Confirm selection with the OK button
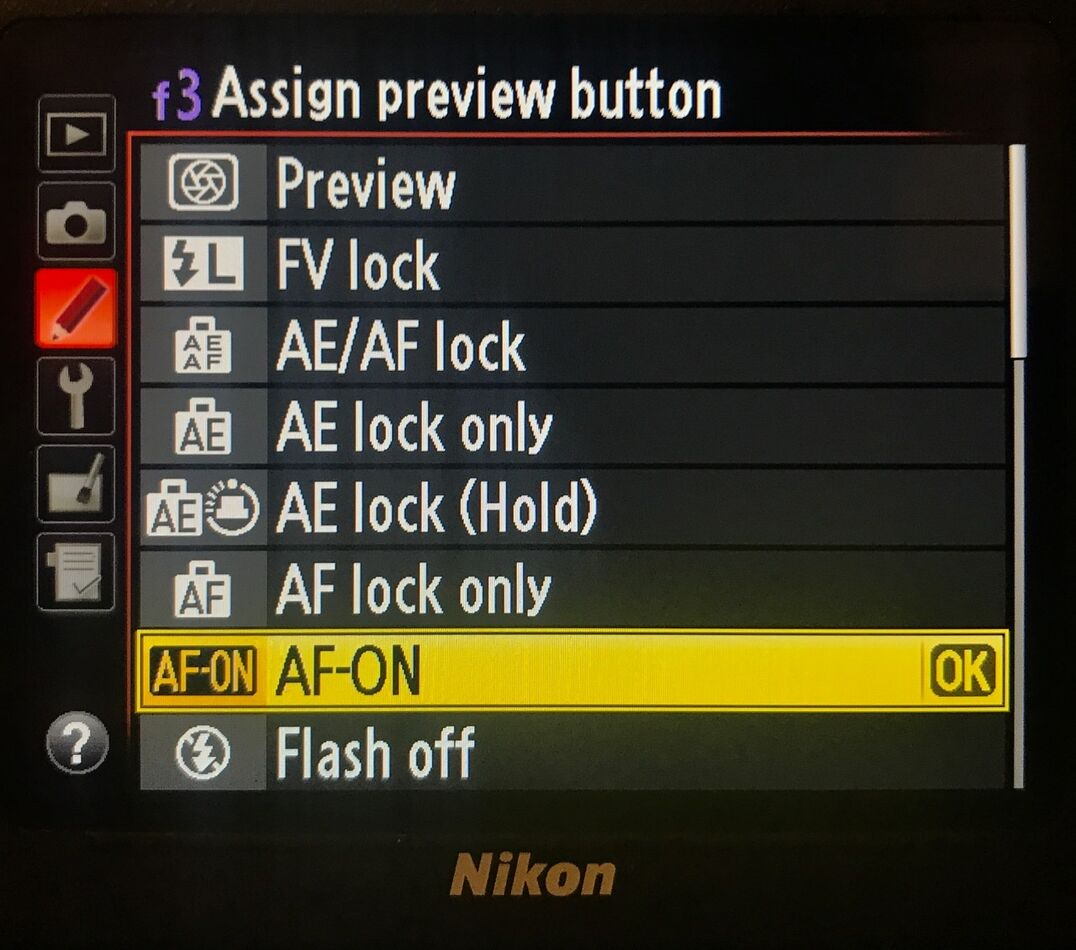This screenshot has width=1076, height=950. pyautogui.click(x=963, y=671)
